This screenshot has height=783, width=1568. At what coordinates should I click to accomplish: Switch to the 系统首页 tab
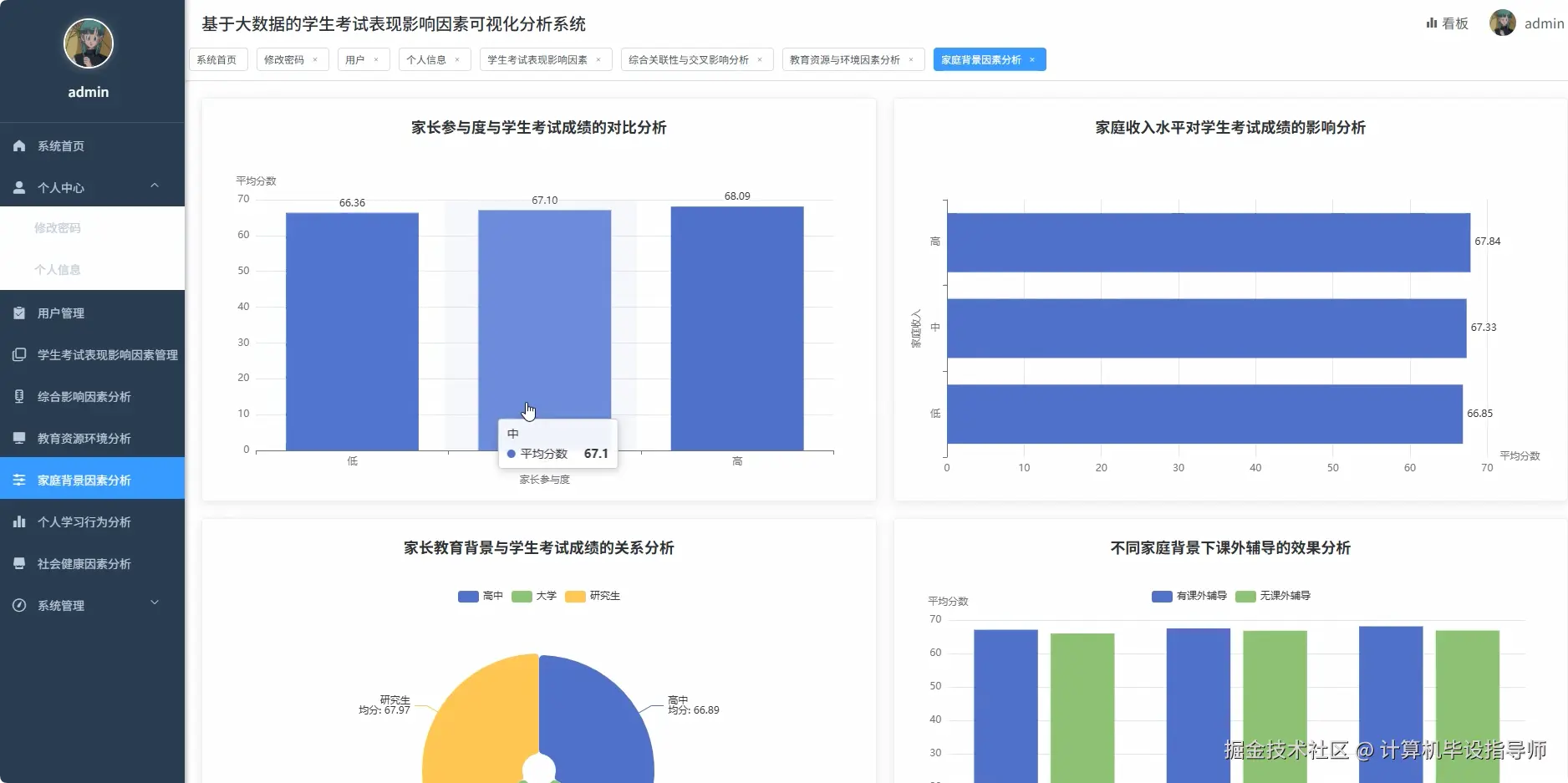coord(217,59)
